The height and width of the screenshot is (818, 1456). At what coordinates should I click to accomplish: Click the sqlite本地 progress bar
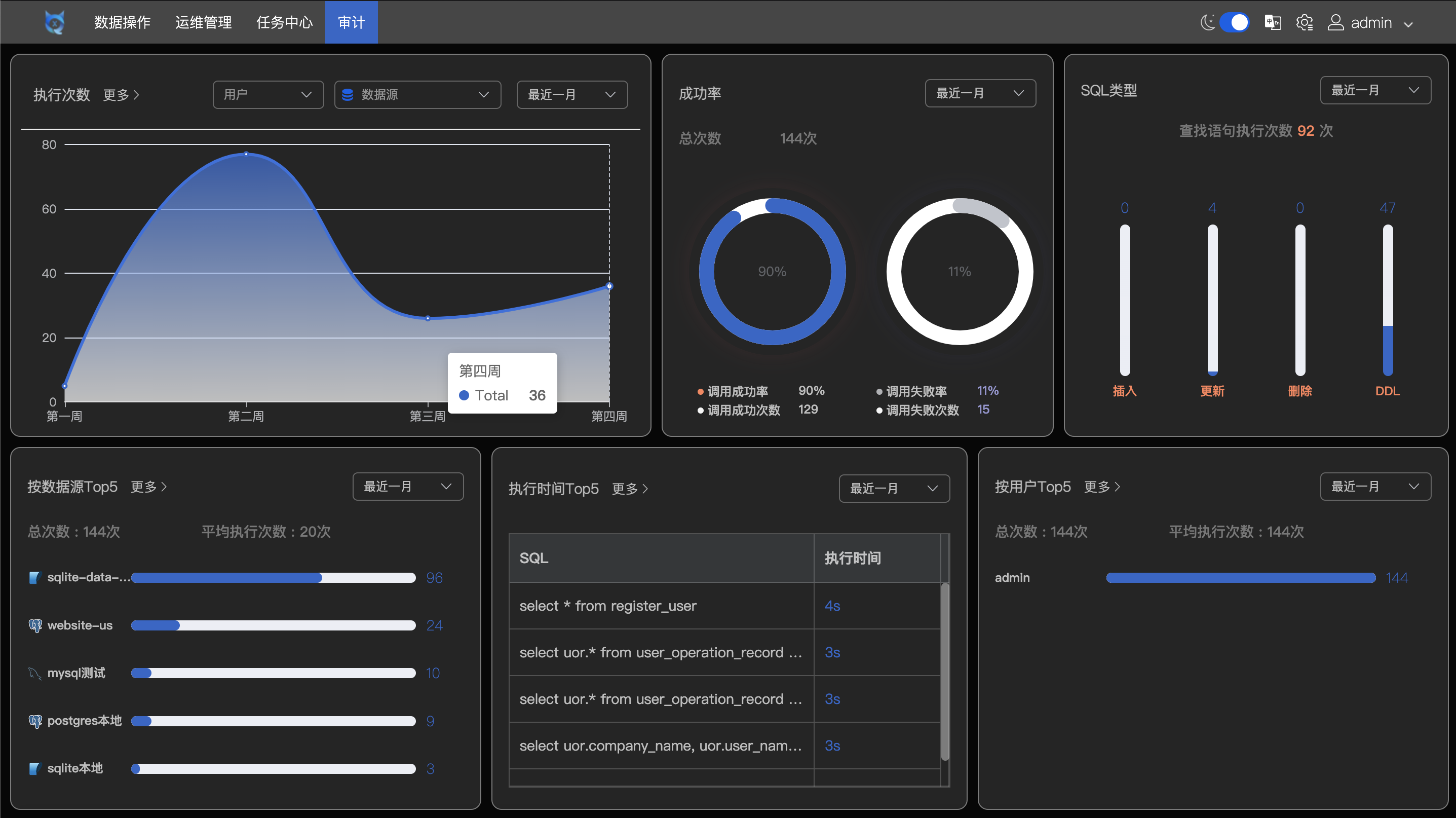[x=274, y=768]
